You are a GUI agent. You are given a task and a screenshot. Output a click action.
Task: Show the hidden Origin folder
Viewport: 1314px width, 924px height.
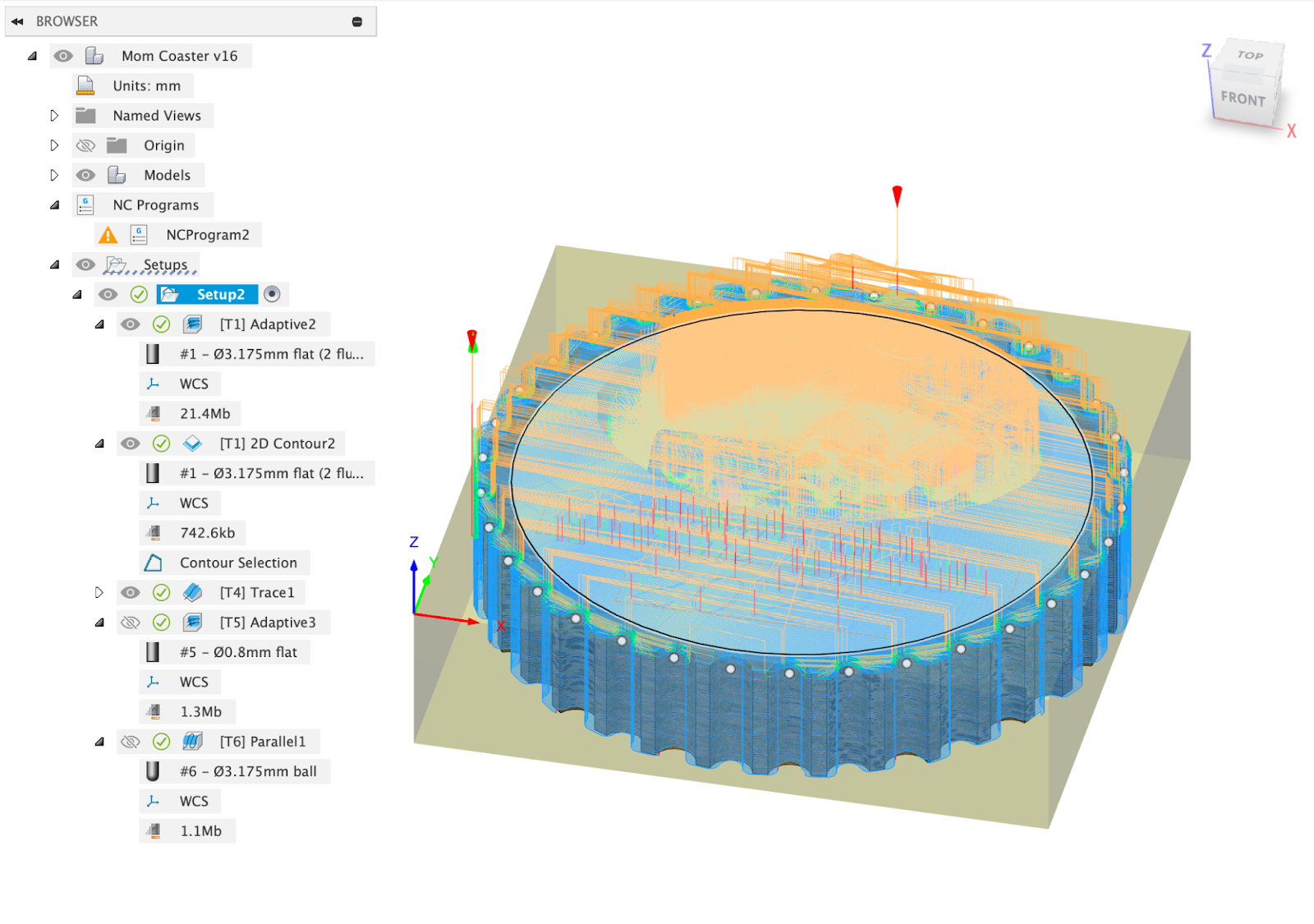[x=85, y=145]
